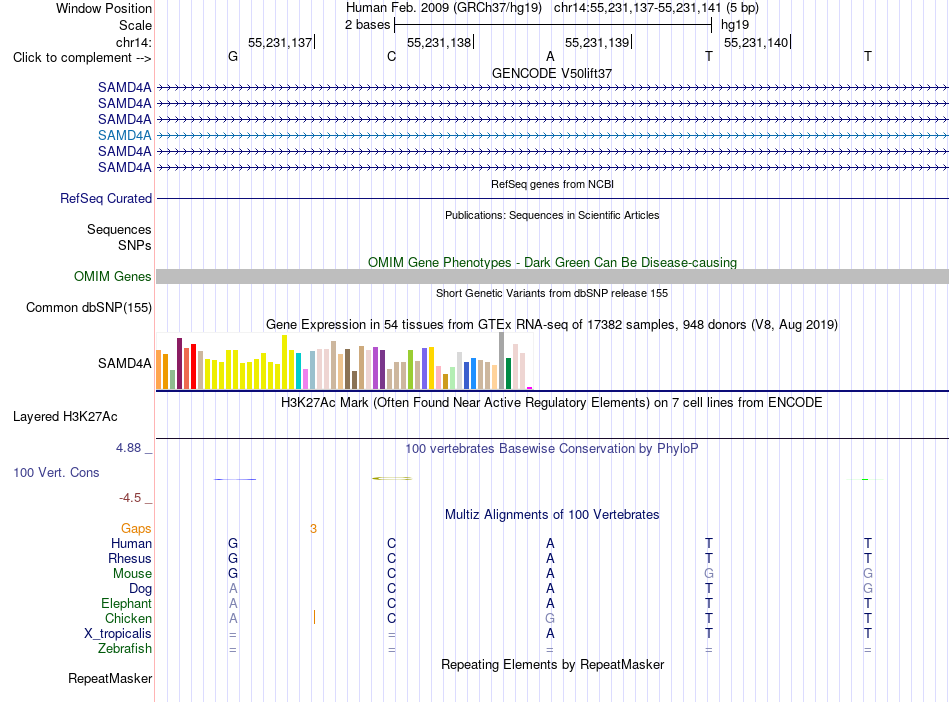Click the Elephant alignment row label
Viewport: 950px width, 702px height.
[x=126, y=604]
